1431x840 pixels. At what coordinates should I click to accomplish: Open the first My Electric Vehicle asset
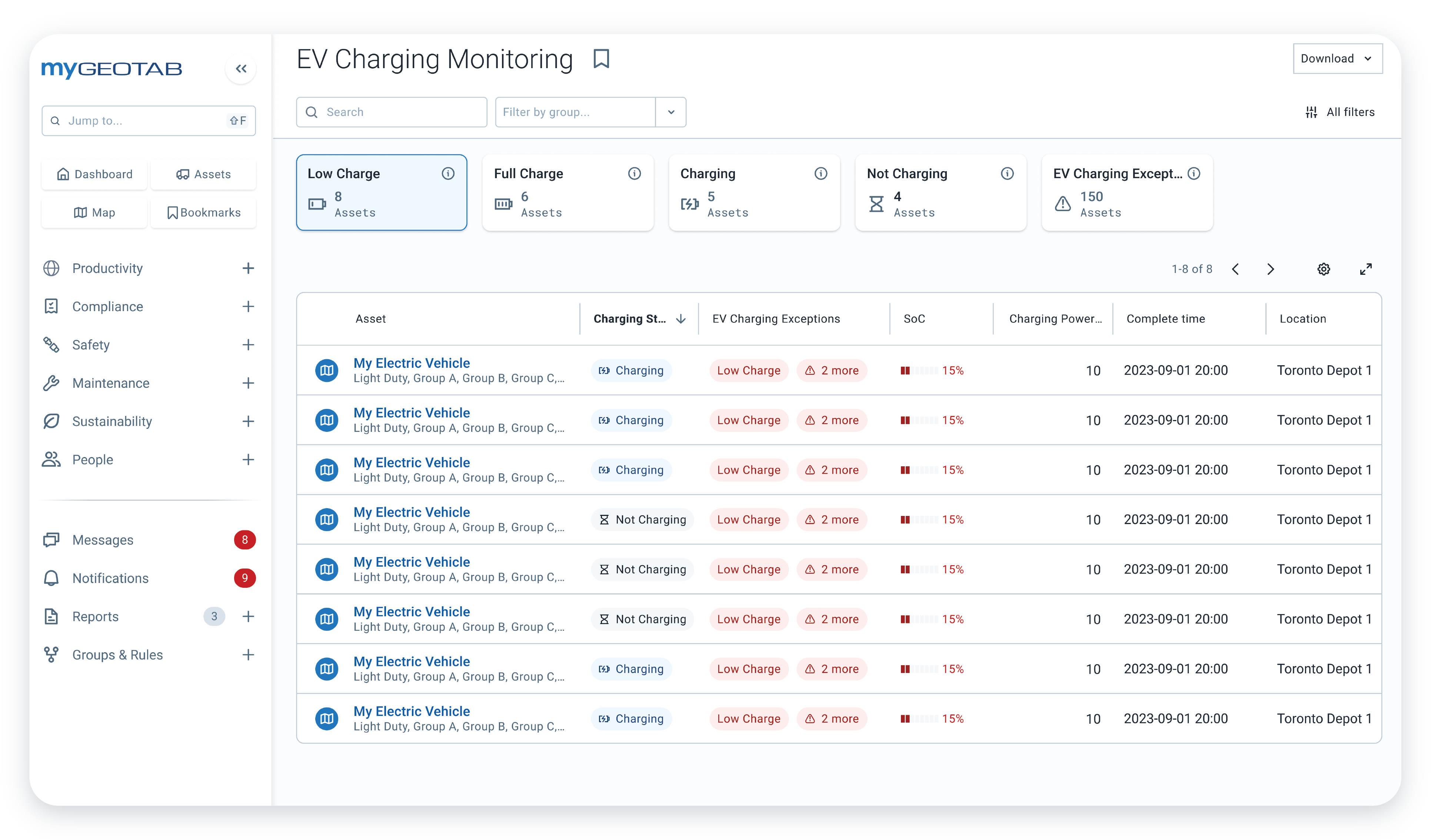coord(412,363)
